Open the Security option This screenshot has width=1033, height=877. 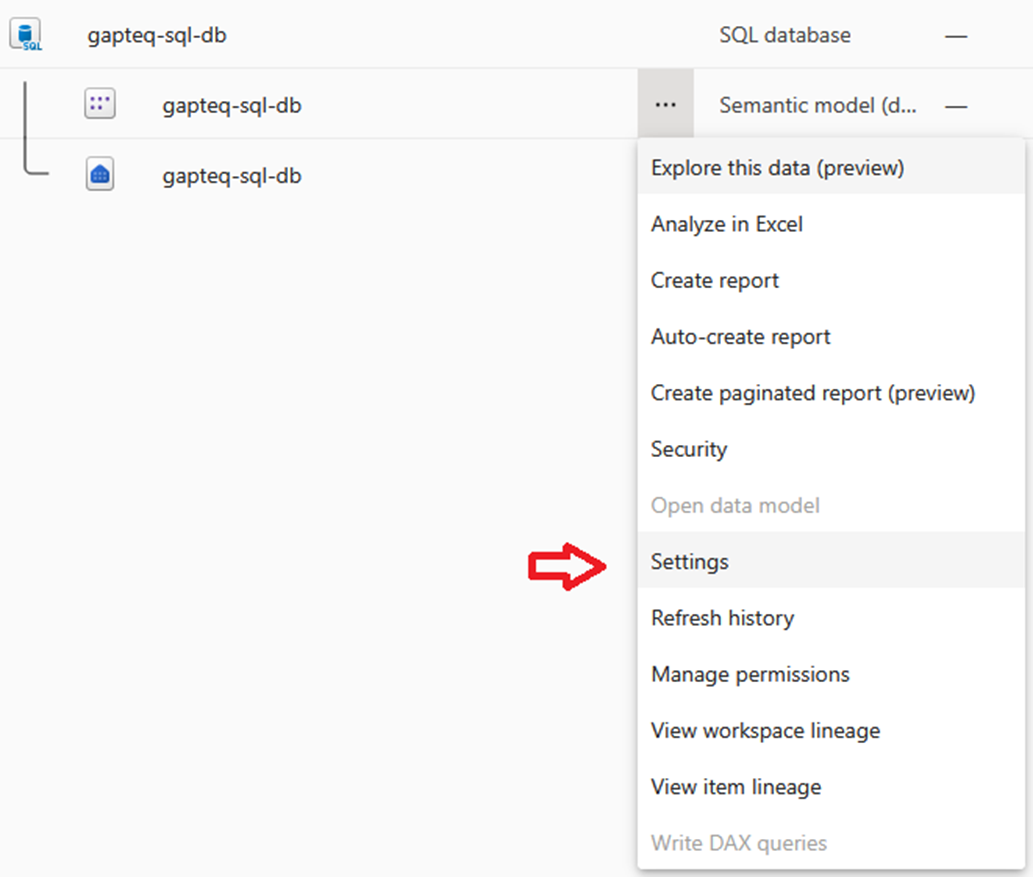pyautogui.click(x=688, y=449)
